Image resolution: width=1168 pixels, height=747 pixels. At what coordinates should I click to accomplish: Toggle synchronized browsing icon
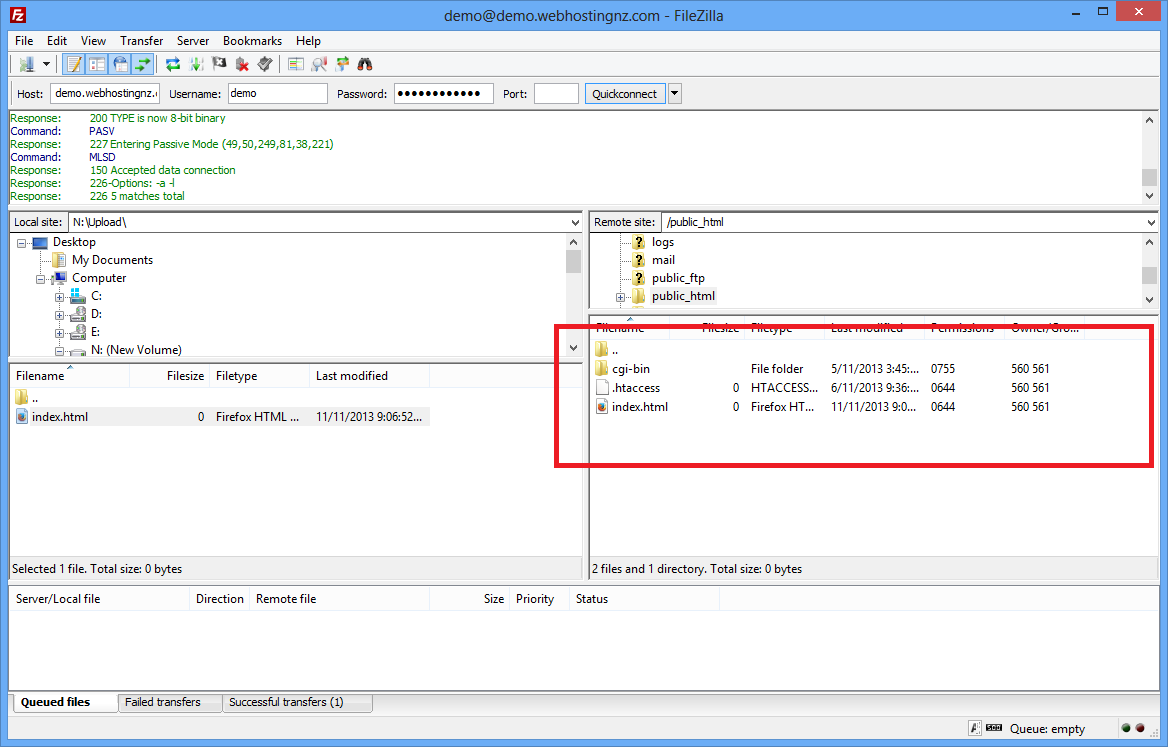click(x=342, y=65)
